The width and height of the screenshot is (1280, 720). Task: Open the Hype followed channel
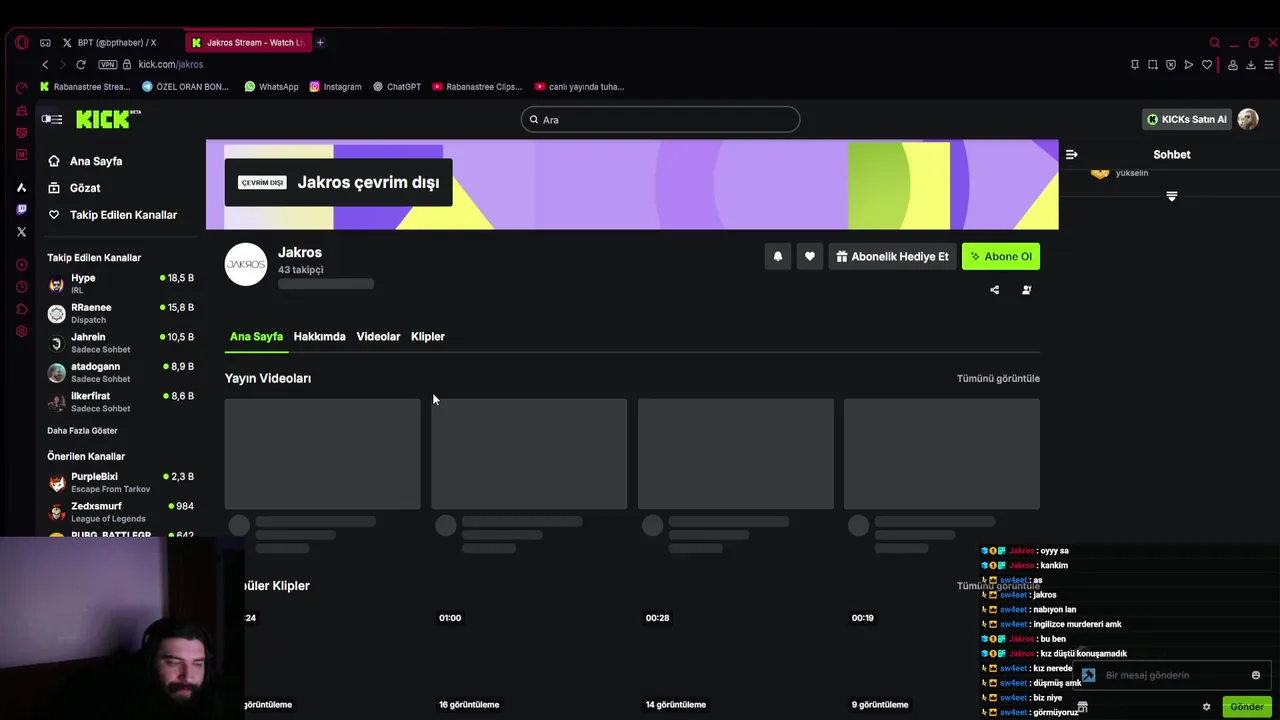click(120, 284)
